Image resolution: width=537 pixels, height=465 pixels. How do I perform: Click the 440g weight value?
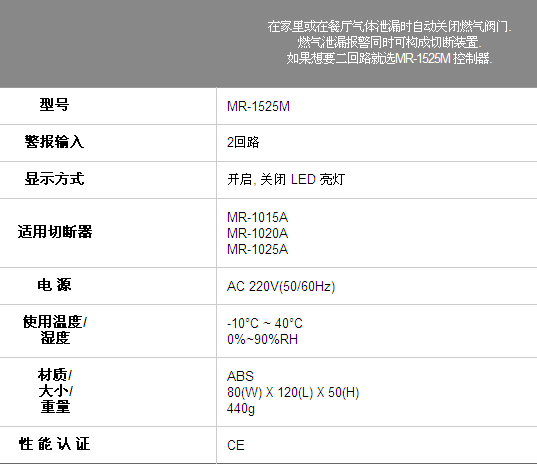[x=241, y=409]
